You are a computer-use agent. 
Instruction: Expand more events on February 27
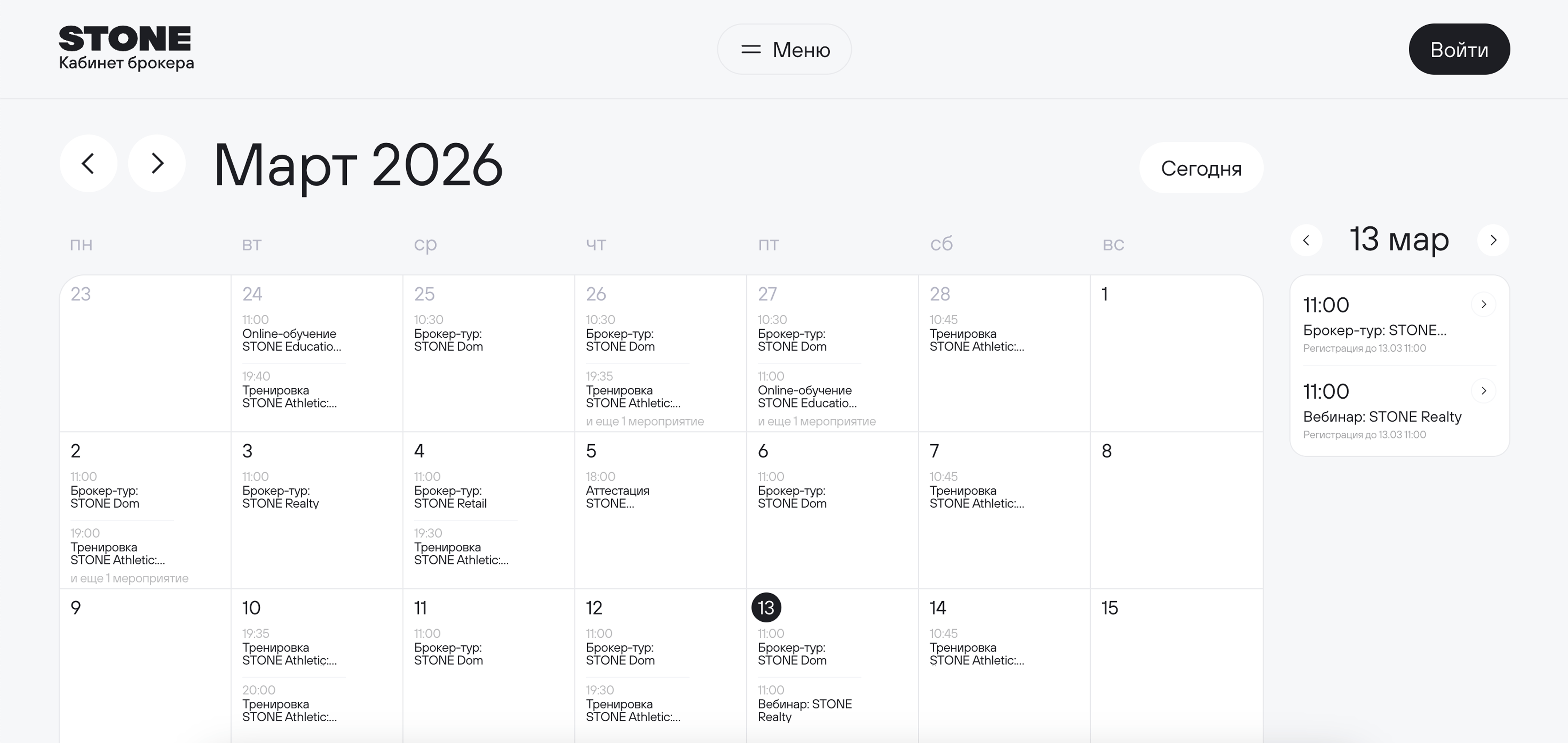pos(816,421)
